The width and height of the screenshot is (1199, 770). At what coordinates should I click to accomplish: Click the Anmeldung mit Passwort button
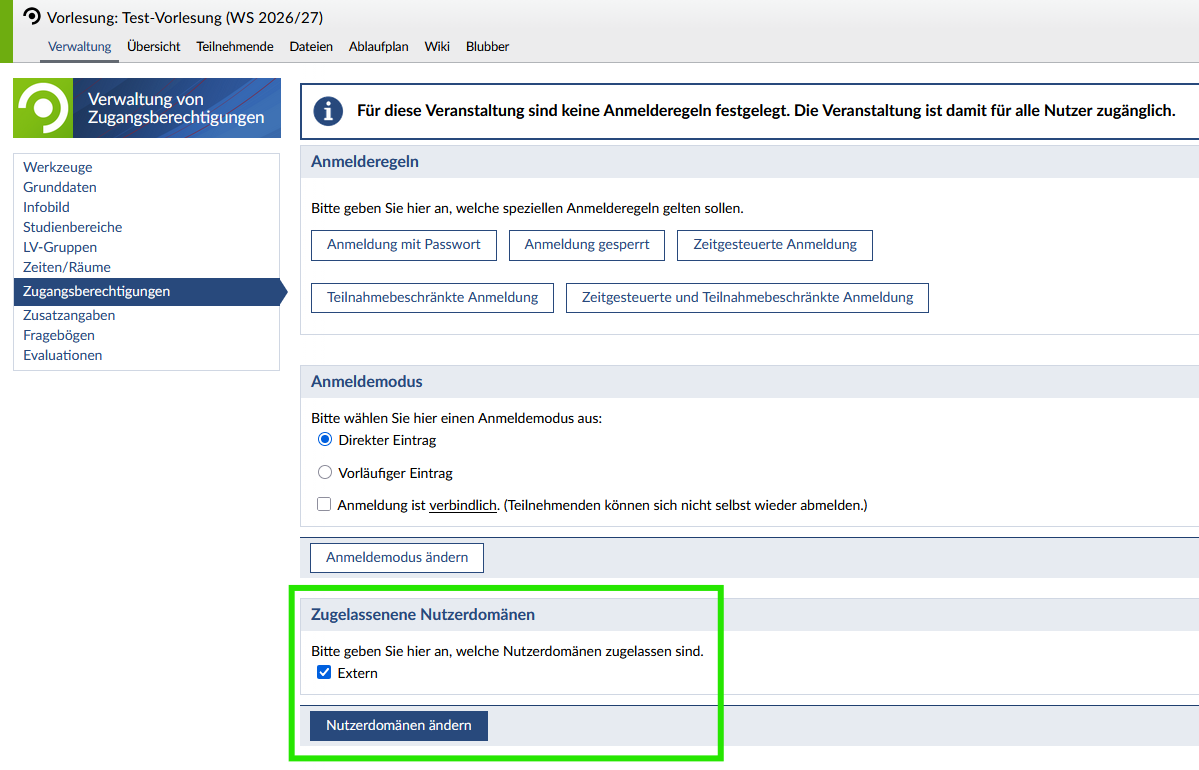point(403,245)
